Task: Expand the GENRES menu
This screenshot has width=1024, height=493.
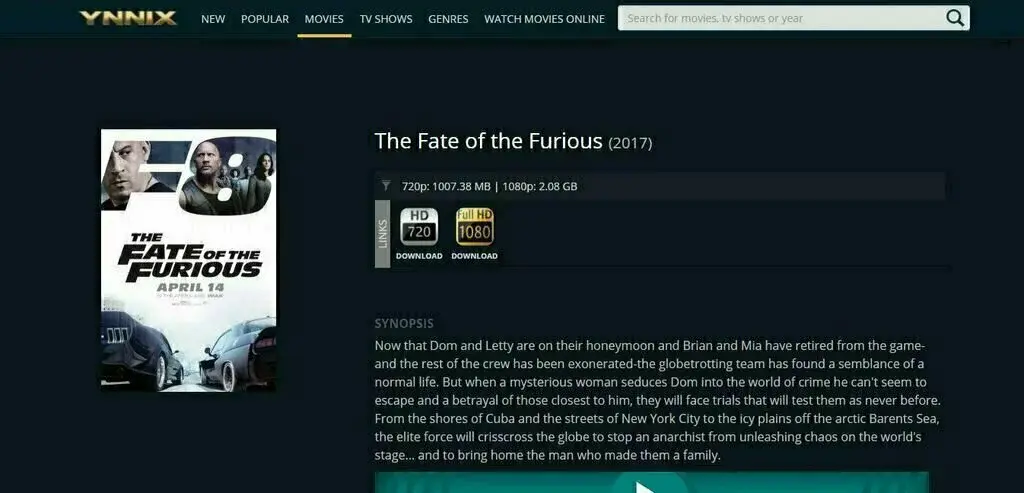Action: click(x=448, y=19)
